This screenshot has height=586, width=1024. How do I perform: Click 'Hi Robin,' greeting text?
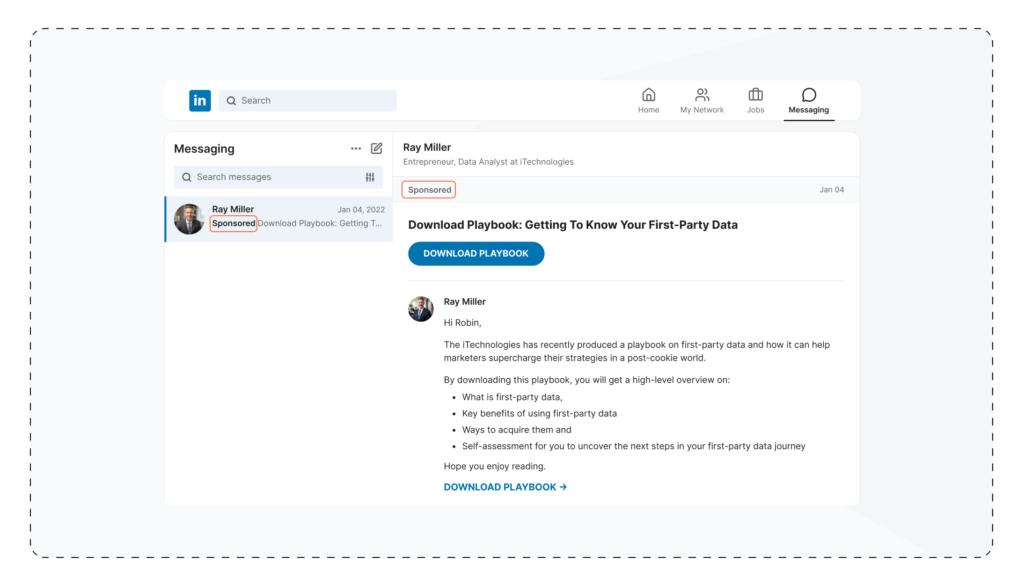pos(462,323)
